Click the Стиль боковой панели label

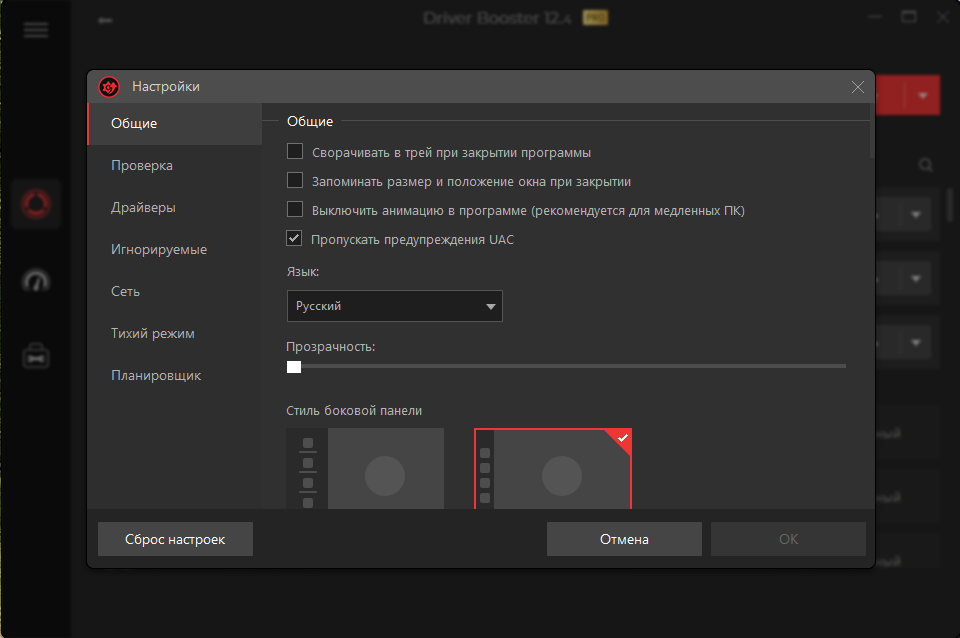coord(354,411)
